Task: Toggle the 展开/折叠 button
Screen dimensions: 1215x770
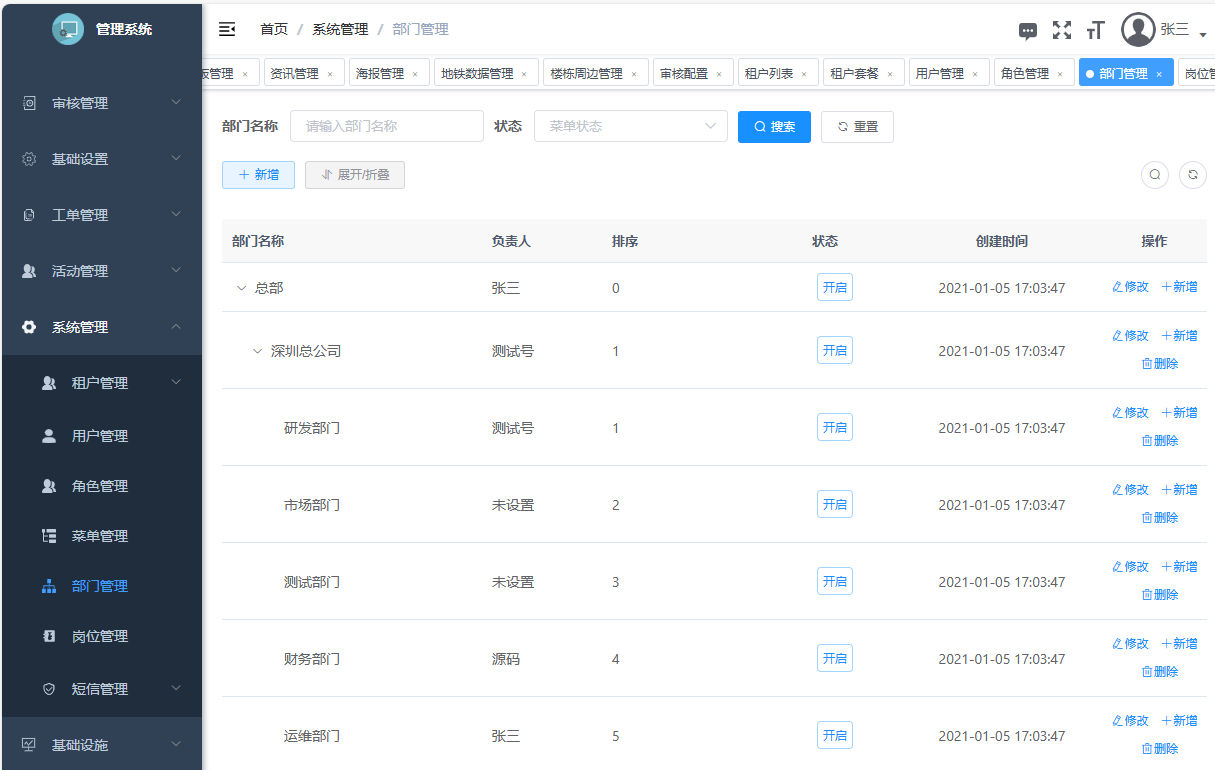Action: click(x=355, y=175)
